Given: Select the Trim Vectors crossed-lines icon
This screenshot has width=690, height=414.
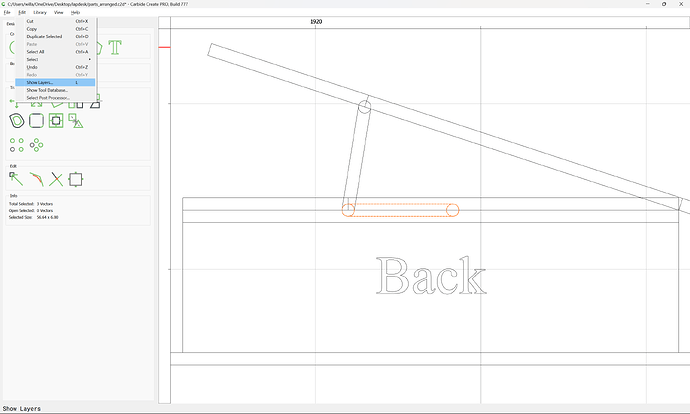Looking at the screenshot, I should (56, 179).
